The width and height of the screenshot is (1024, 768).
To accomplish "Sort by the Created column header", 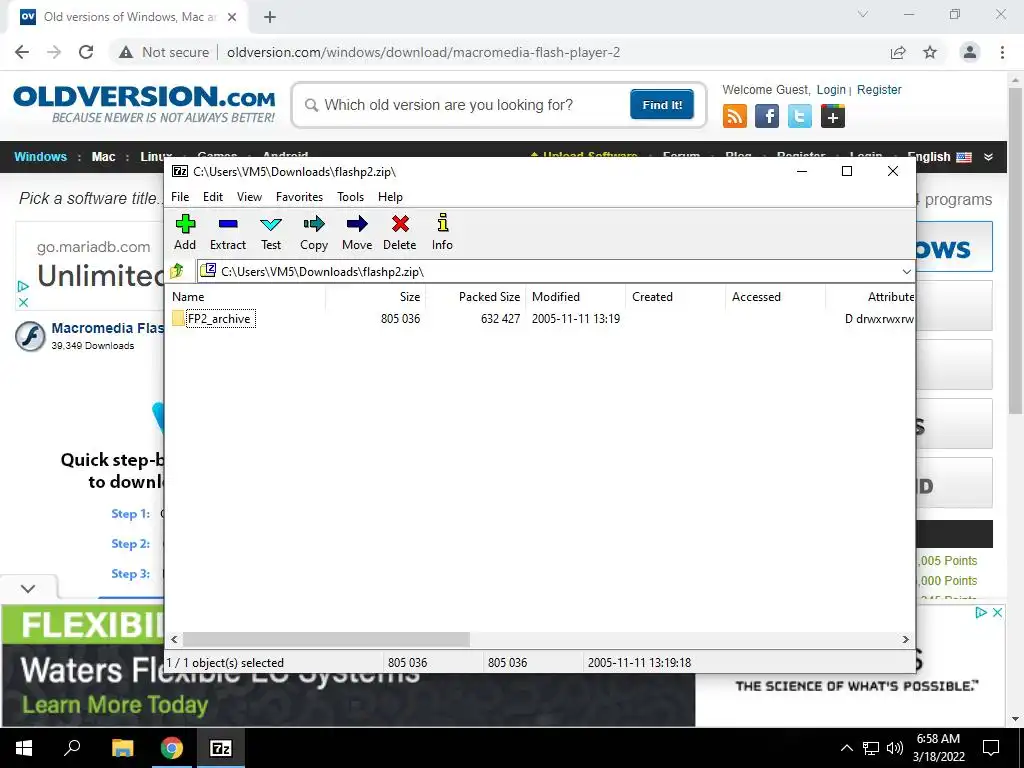I will tap(675, 296).
